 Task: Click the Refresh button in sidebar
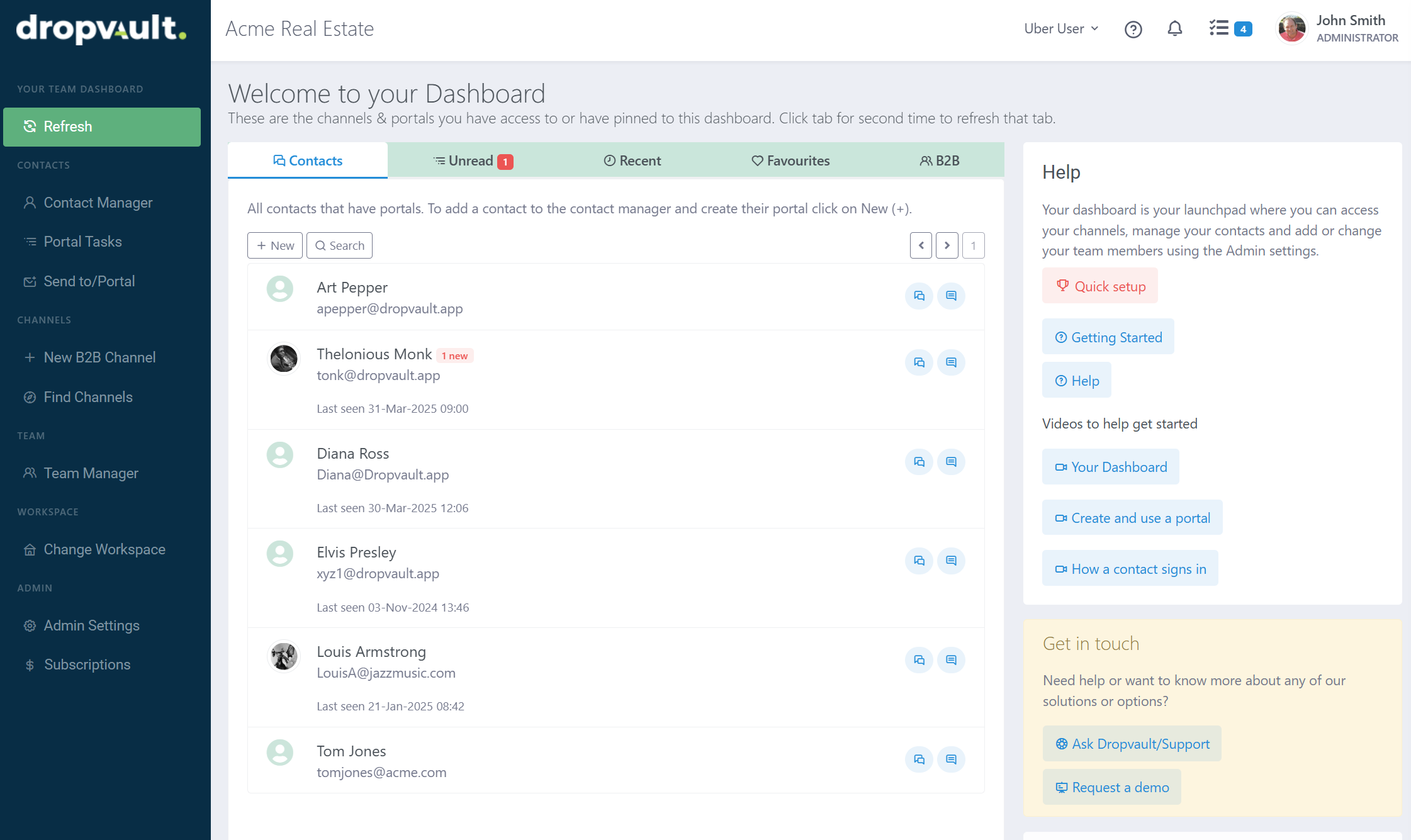click(102, 126)
